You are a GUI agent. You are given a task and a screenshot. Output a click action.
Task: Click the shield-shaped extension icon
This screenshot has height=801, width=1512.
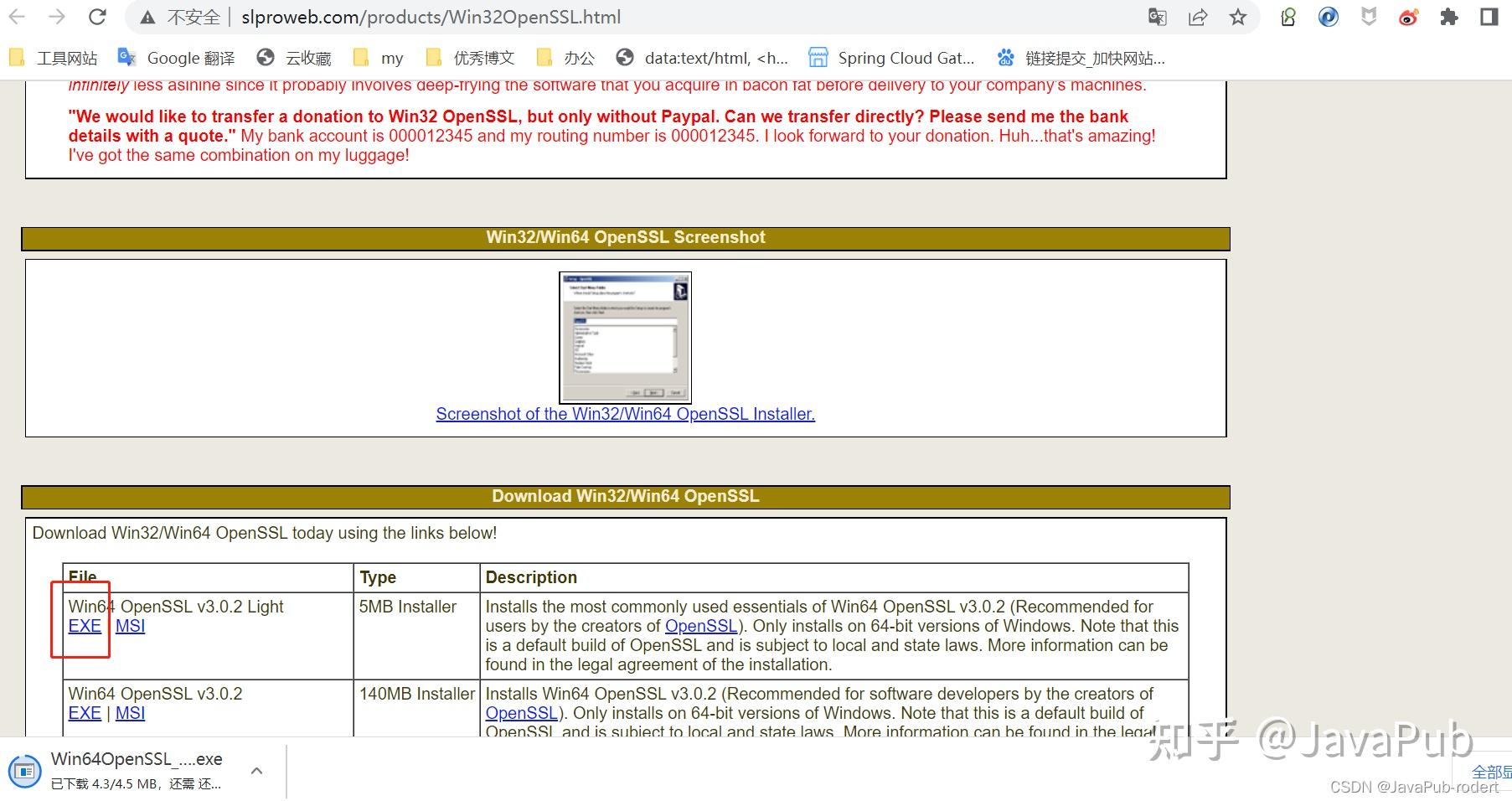click(x=1367, y=16)
